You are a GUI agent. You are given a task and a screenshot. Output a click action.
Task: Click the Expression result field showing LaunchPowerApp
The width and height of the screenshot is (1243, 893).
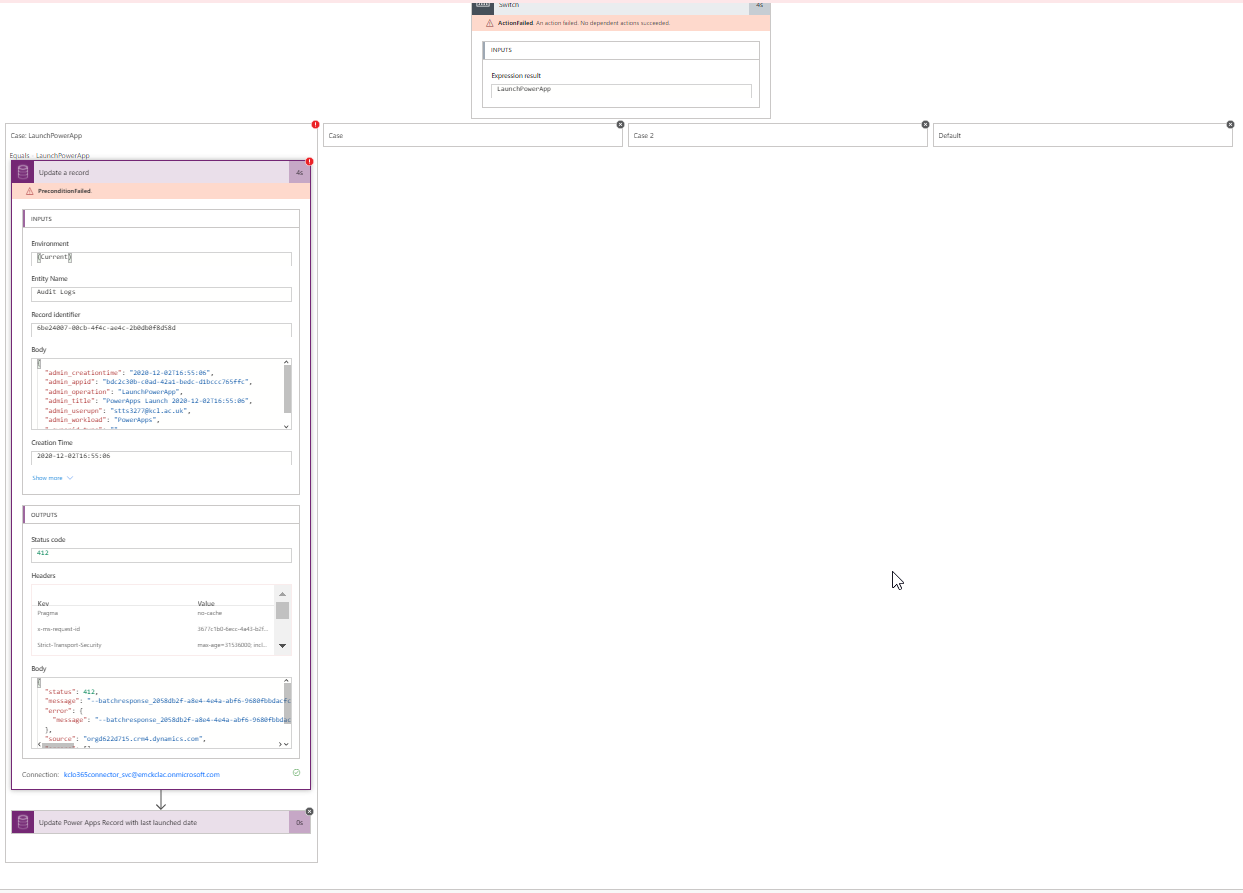[x=620, y=91]
